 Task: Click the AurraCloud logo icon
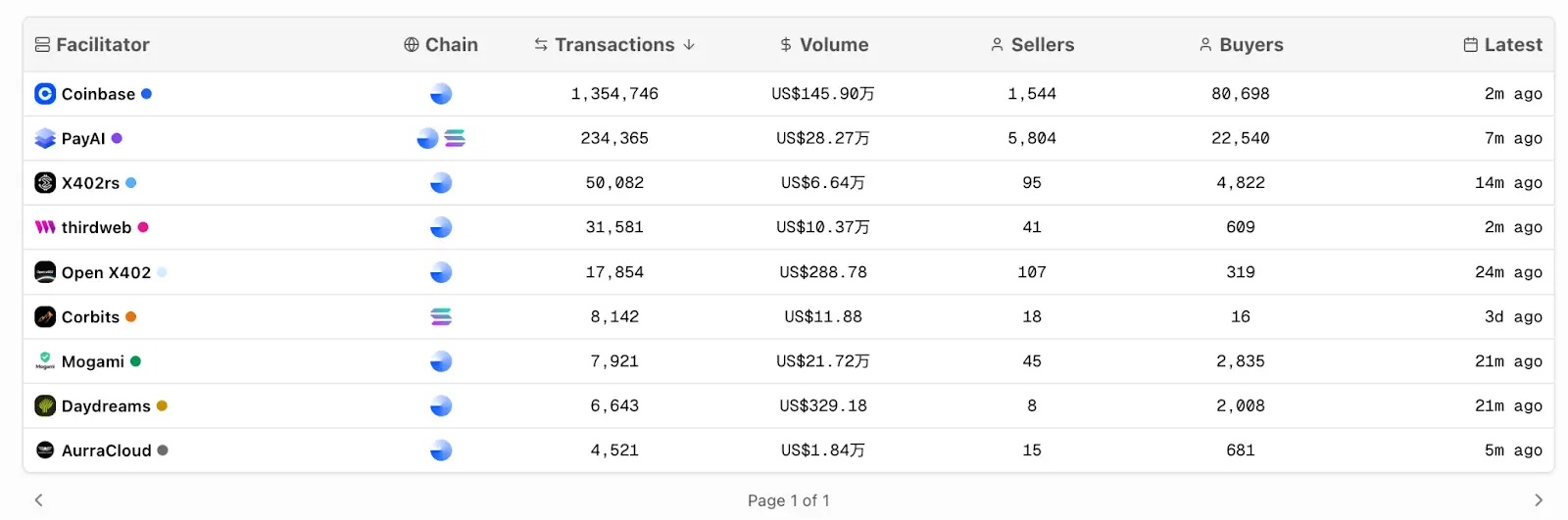[45, 450]
